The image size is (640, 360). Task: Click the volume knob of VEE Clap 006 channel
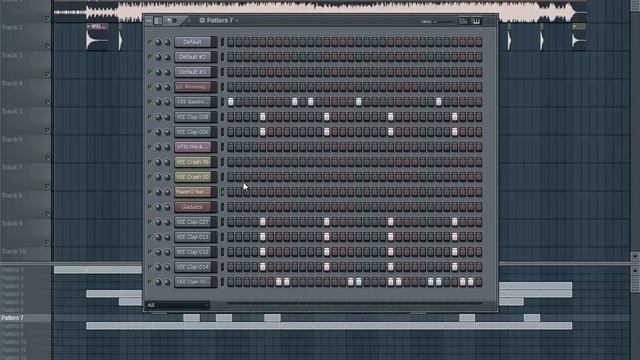coord(167,132)
